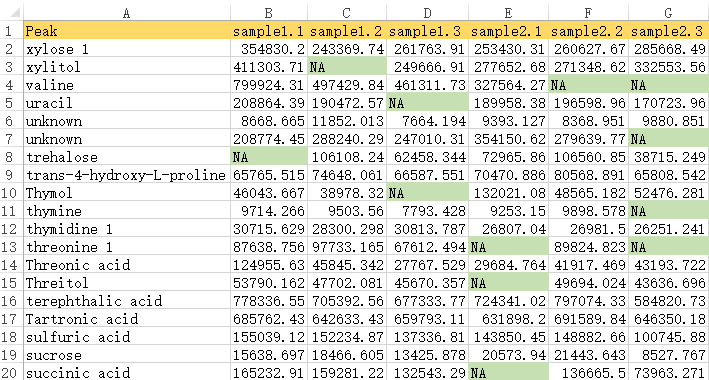The width and height of the screenshot is (709, 380).
Task: Select the terephthalic acid cell
Action: (127, 301)
